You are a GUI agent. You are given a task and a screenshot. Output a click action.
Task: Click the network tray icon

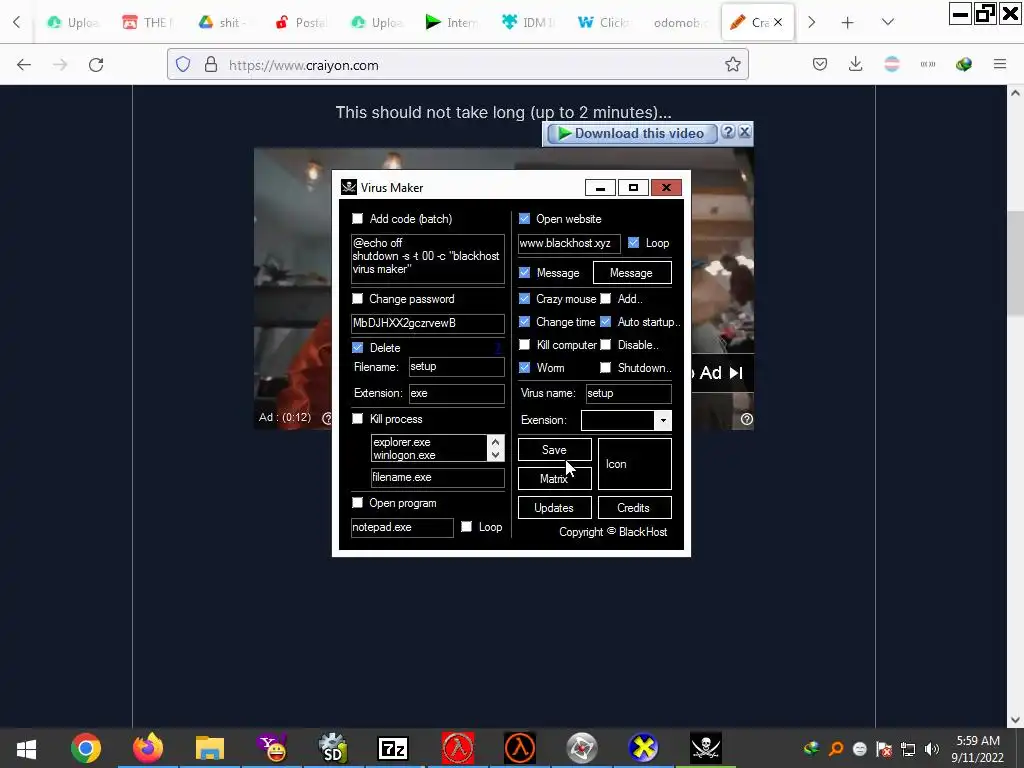908,749
